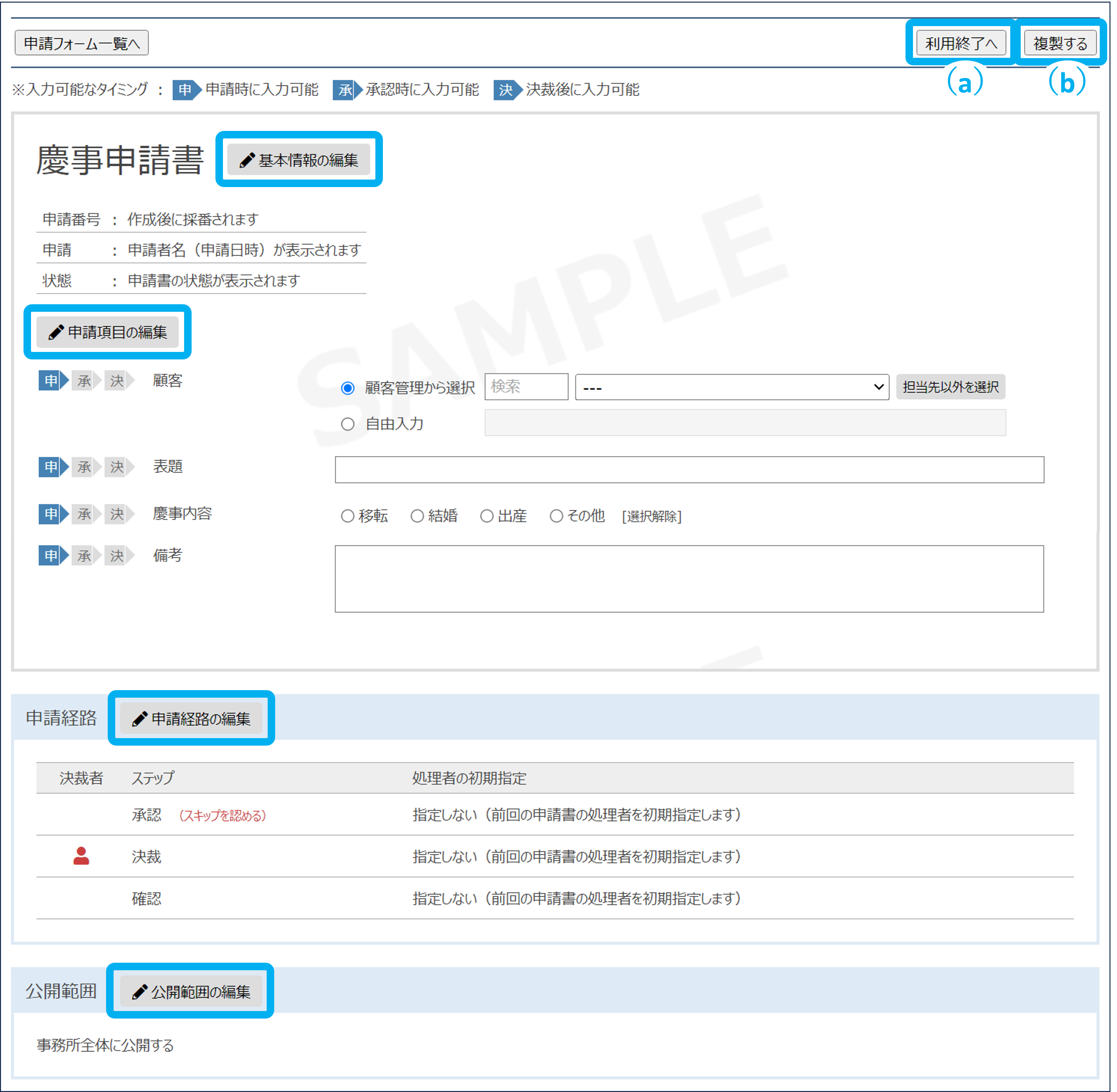The height and width of the screenshot is (1092, 1117).
Task: Choose the 結婚 radio option
Action: (x=417, y=516)
